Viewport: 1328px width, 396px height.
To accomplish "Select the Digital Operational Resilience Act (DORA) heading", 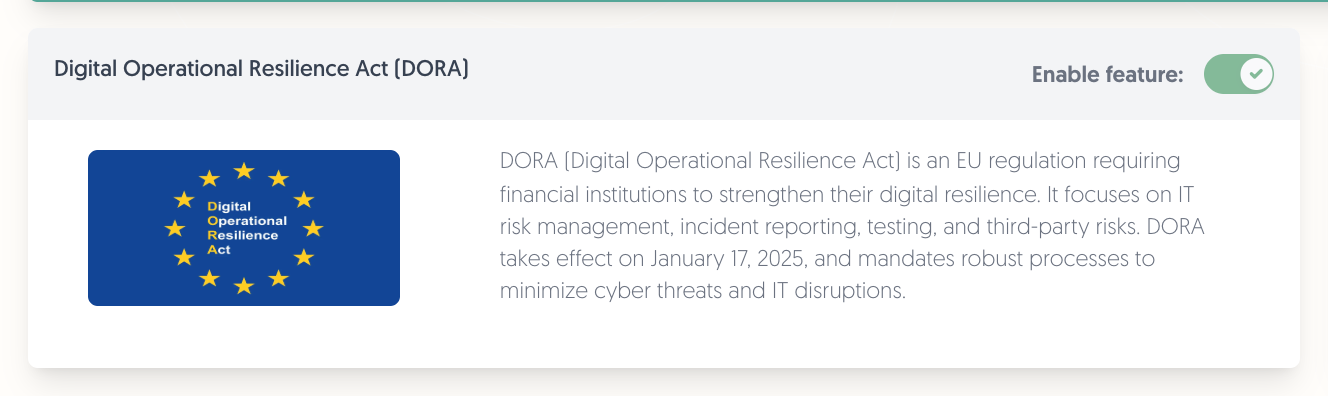I will pyautogui.click(x=261, y=69).
